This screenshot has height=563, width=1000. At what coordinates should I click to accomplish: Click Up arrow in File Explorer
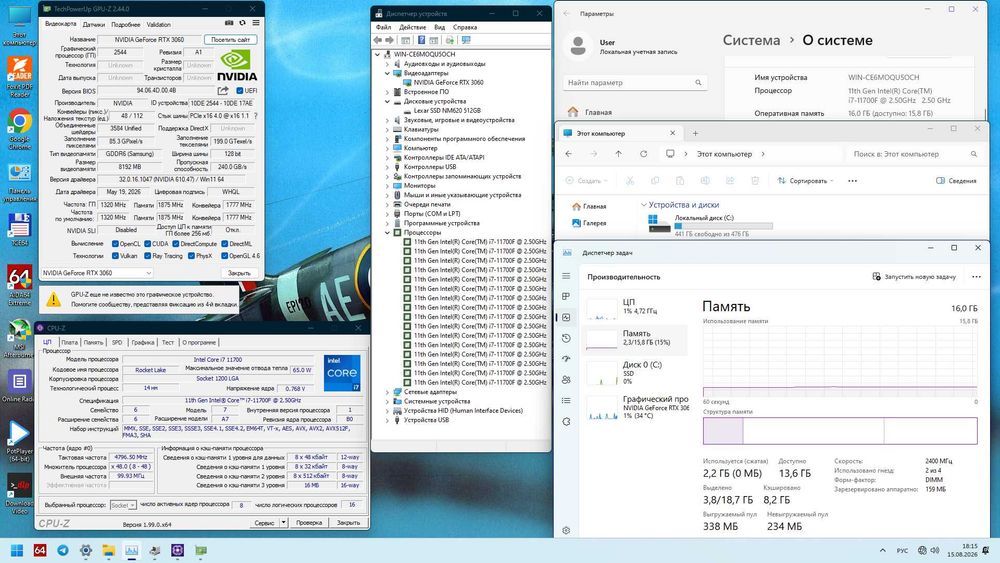click(x=619, y=154)
